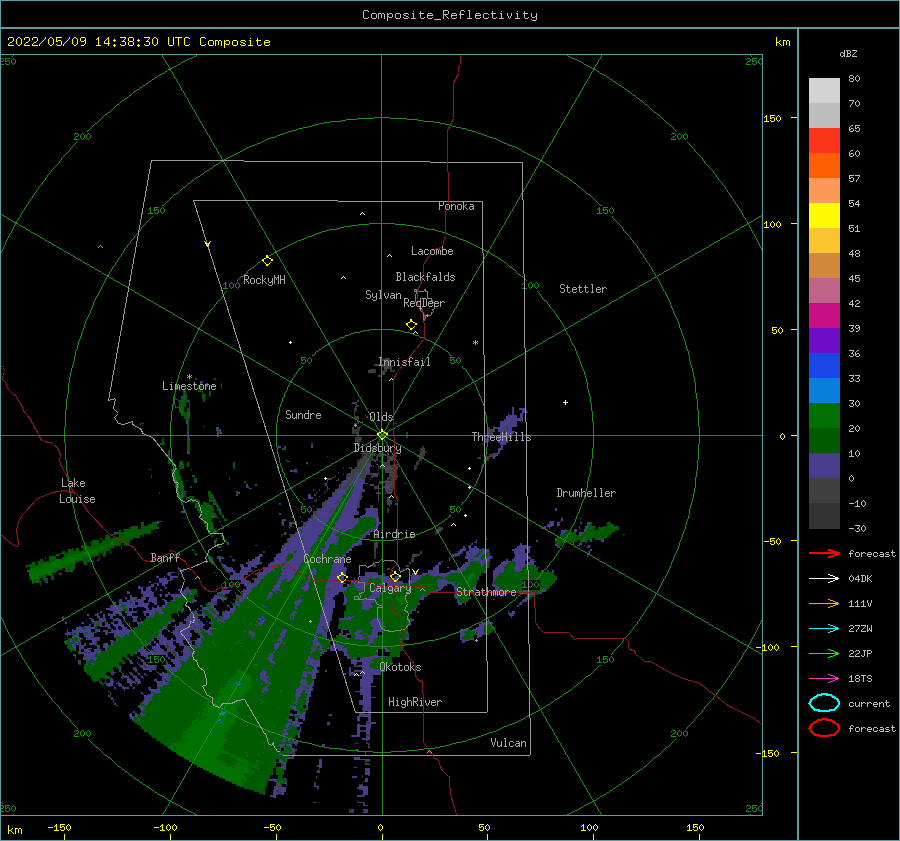Click the HighRiver label
Image resolution: width=900 pixels, height=841 pixels.
point(415,702)
